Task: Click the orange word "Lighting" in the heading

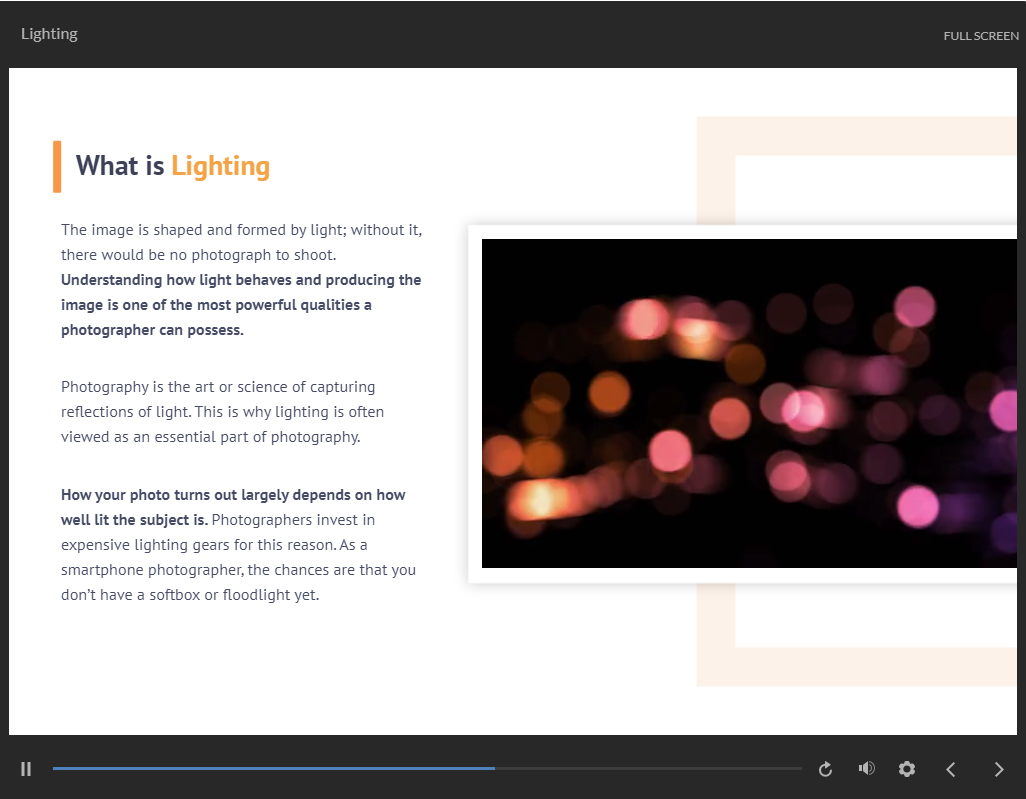Action: [x=220, y=166]
